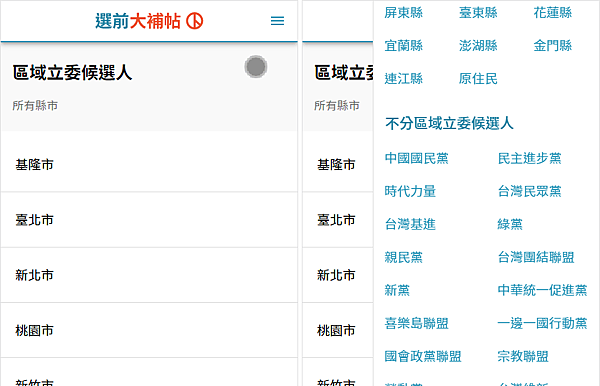The width and height of the screenshot is (600, 386).
Task: Open 連江縣 link
Action: tap(404, 79)
